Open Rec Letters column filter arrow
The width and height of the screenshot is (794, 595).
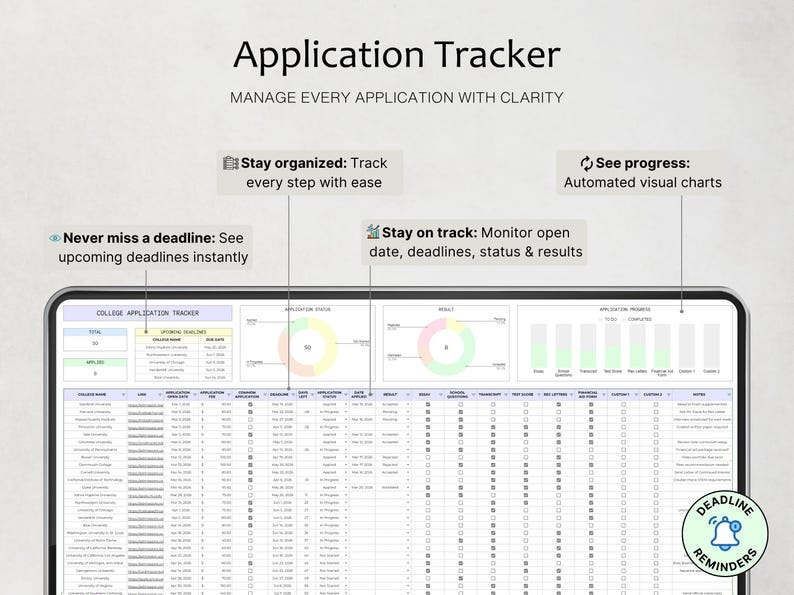pyautogui.click(x=572, y=394)
